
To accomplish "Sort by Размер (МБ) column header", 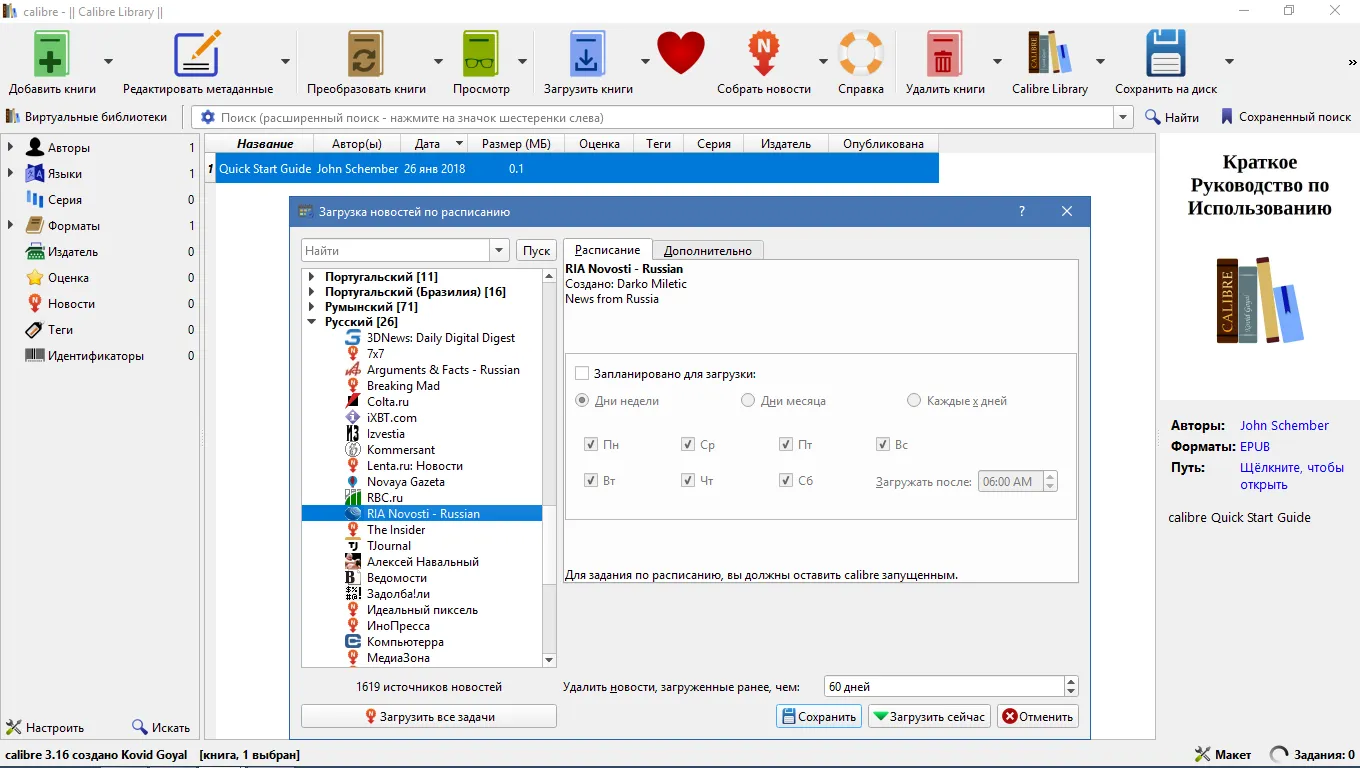I will coord(516,144).
